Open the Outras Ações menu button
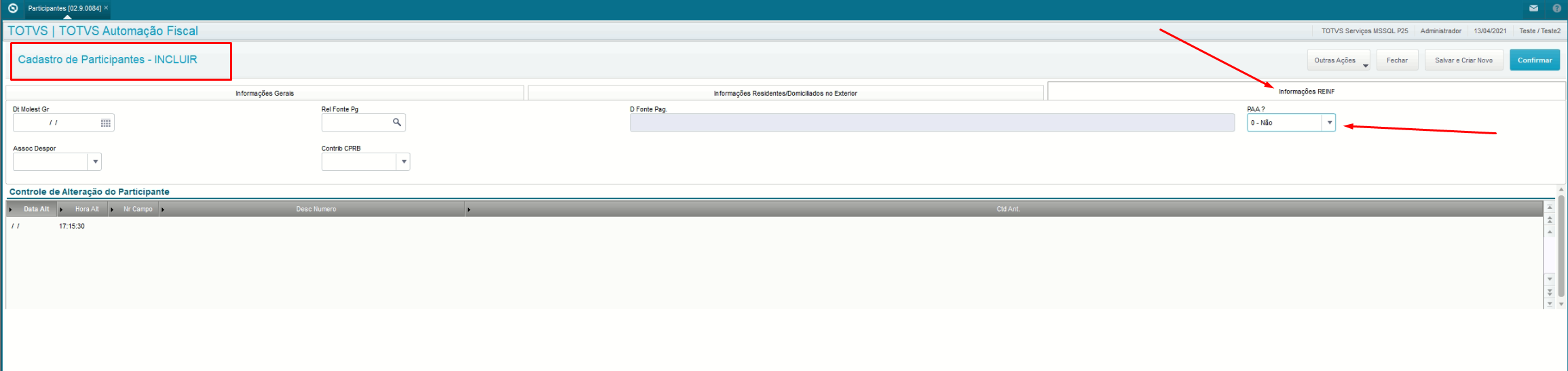The width and height of the screenshot is (1568, 371). (x=1339, y=60)
